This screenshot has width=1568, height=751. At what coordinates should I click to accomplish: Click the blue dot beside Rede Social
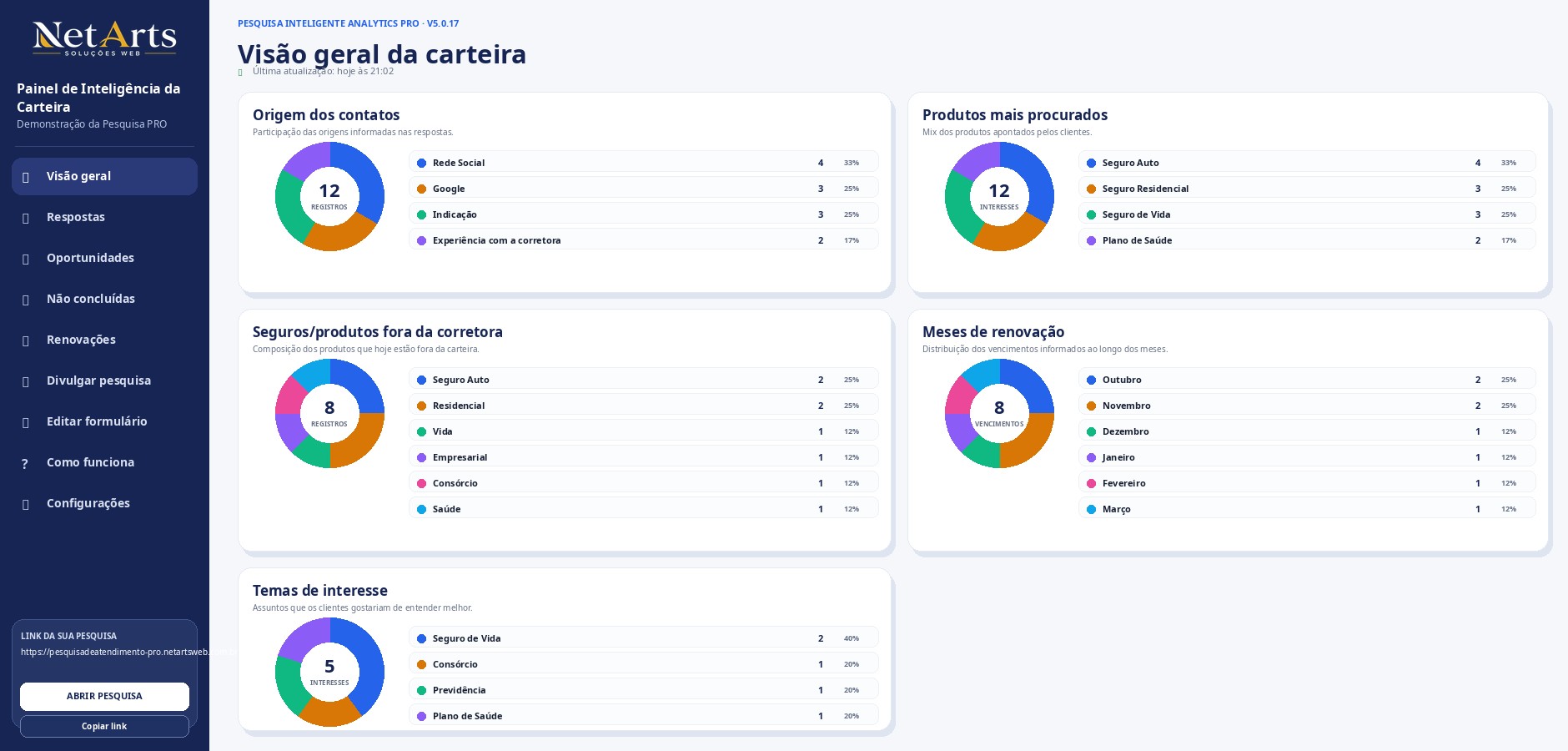click(x=421, y=163)
